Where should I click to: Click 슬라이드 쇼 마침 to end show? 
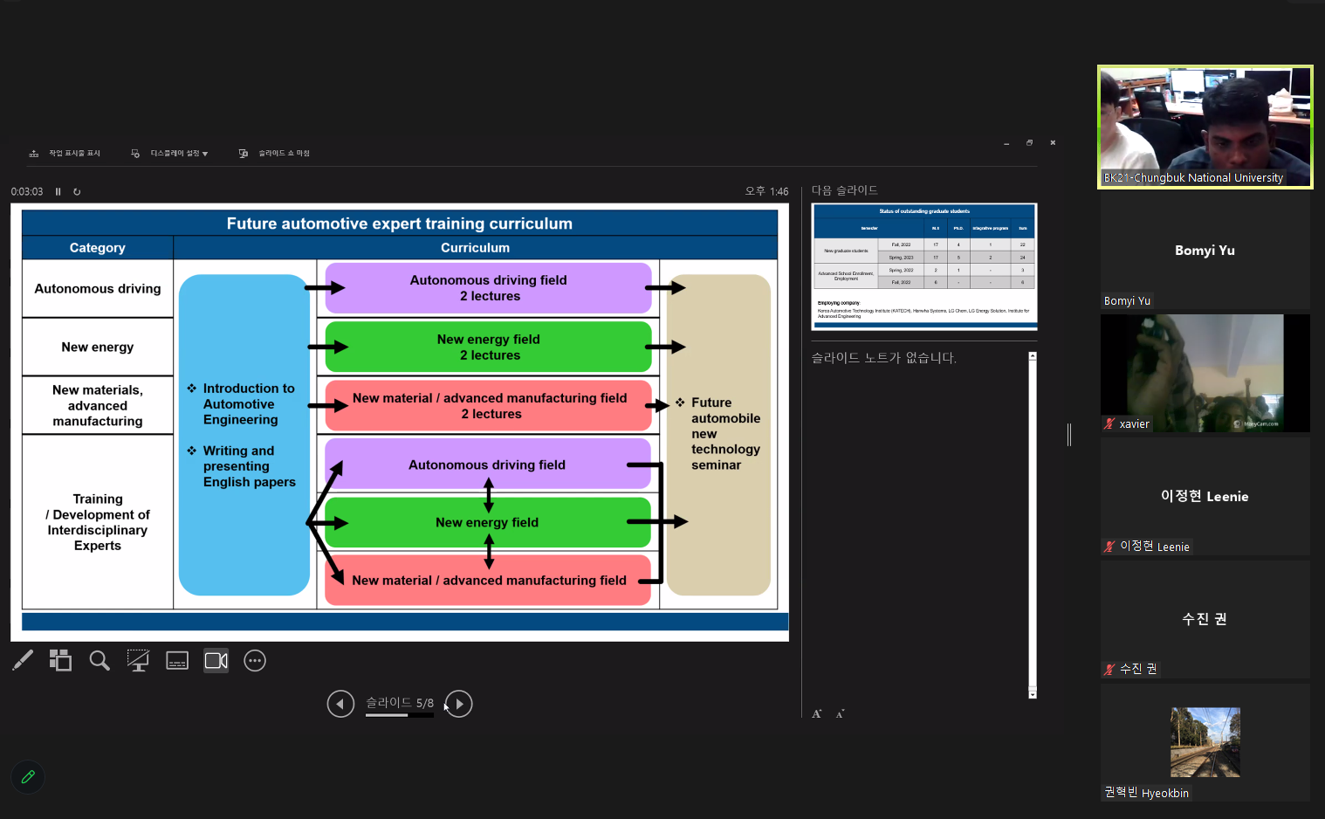[x=274, y=153]
